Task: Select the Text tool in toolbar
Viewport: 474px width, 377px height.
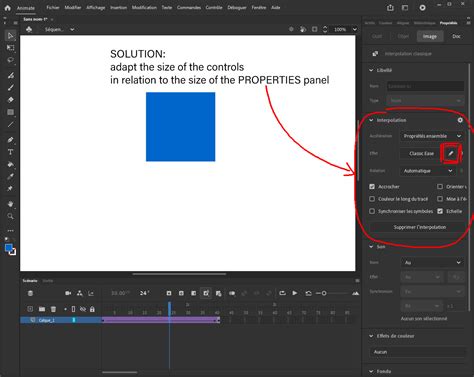Action: tap(10, 152)
